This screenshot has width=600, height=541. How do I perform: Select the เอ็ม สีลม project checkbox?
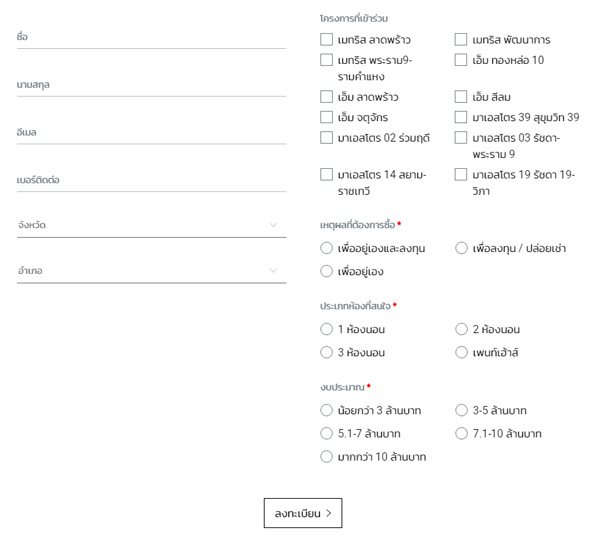461,97
